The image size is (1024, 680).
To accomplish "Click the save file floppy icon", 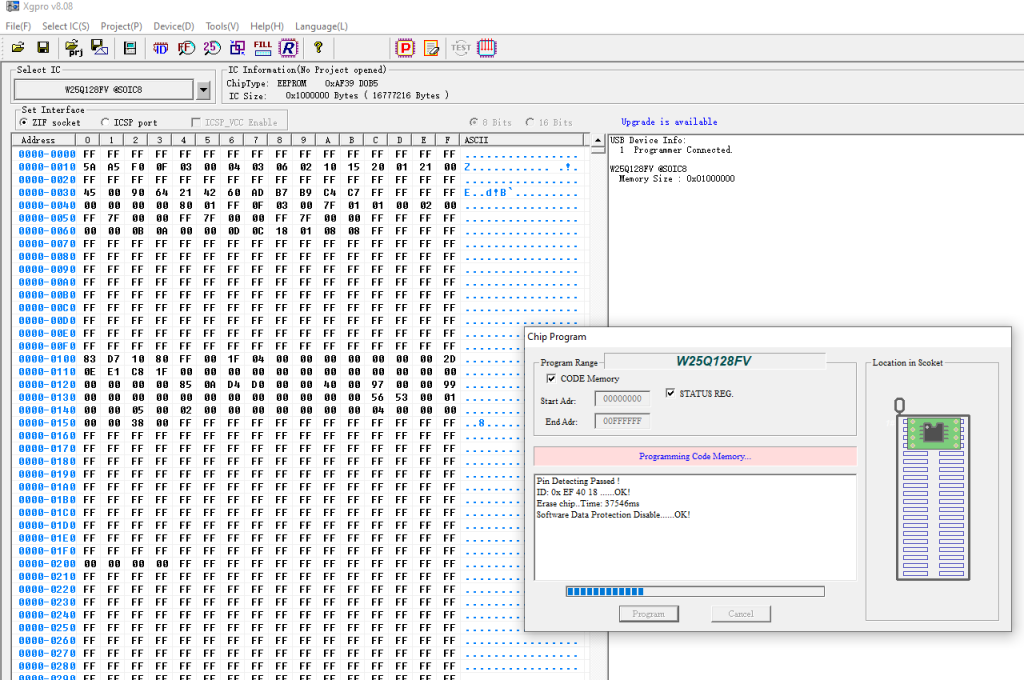I will [43, 47].
